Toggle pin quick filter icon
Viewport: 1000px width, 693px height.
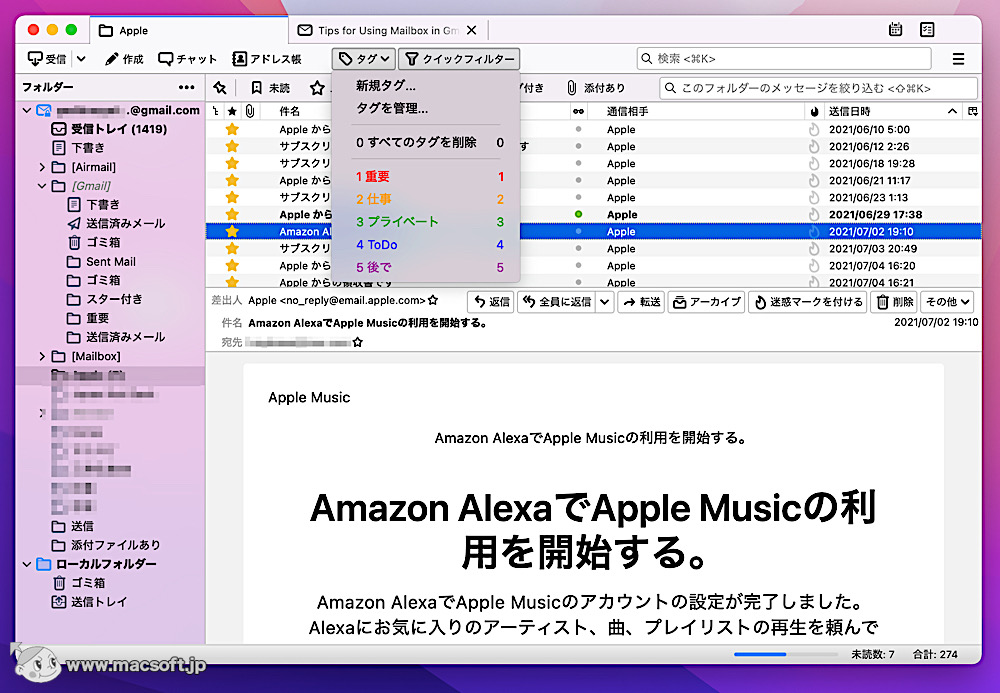pyautogui.click(x=220, y=87)
